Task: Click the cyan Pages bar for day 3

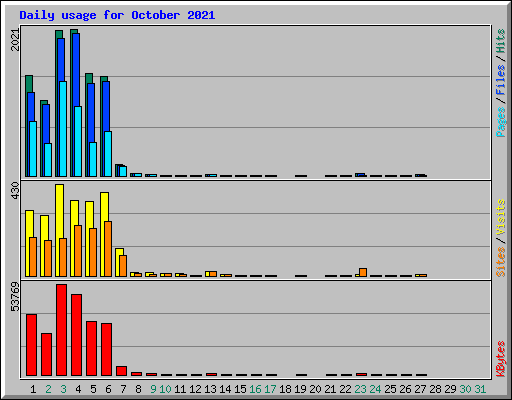Action: click(x=63, y=129)
